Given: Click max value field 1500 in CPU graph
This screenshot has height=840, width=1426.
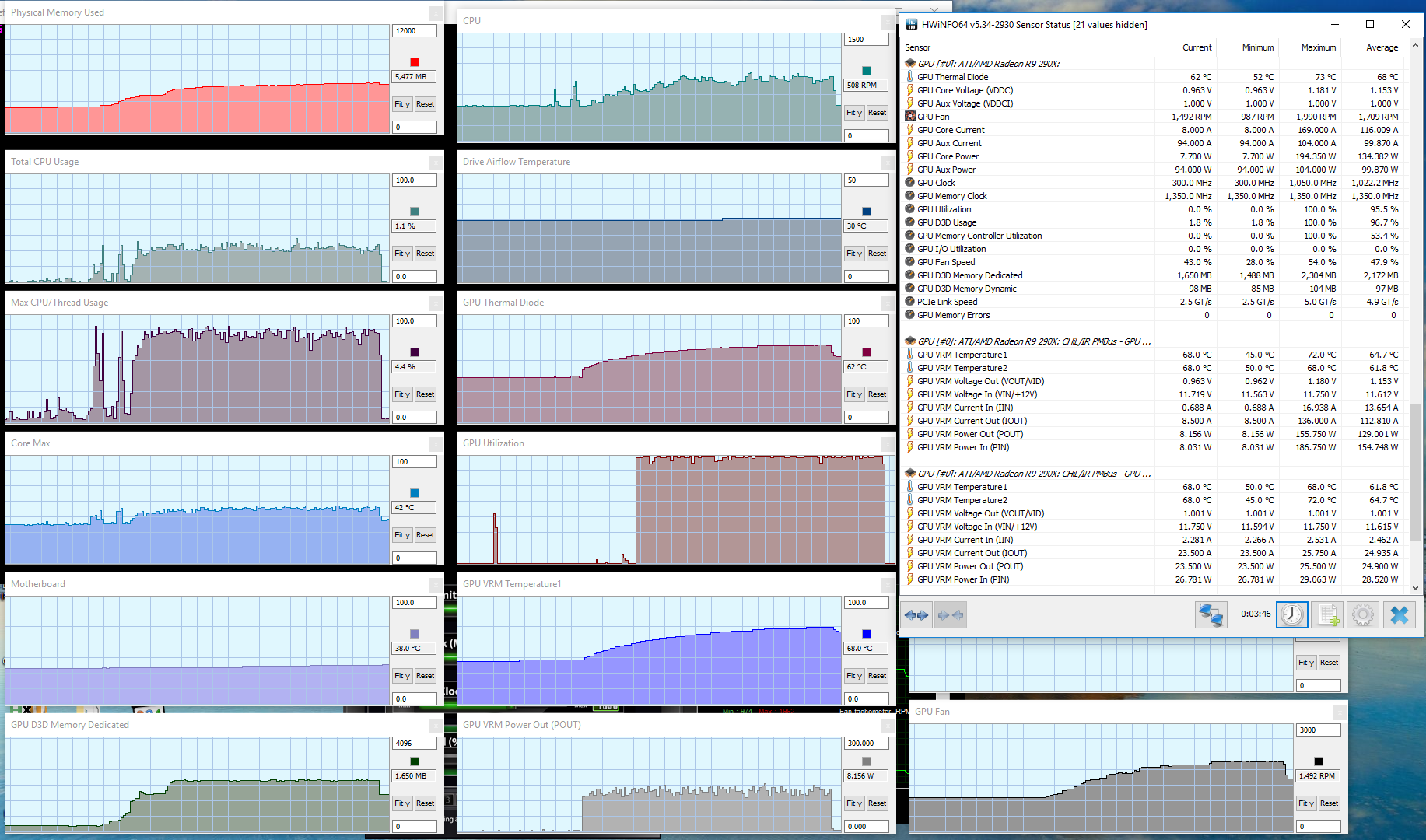Looking at the screenshot, I should (x=867, y=40).
